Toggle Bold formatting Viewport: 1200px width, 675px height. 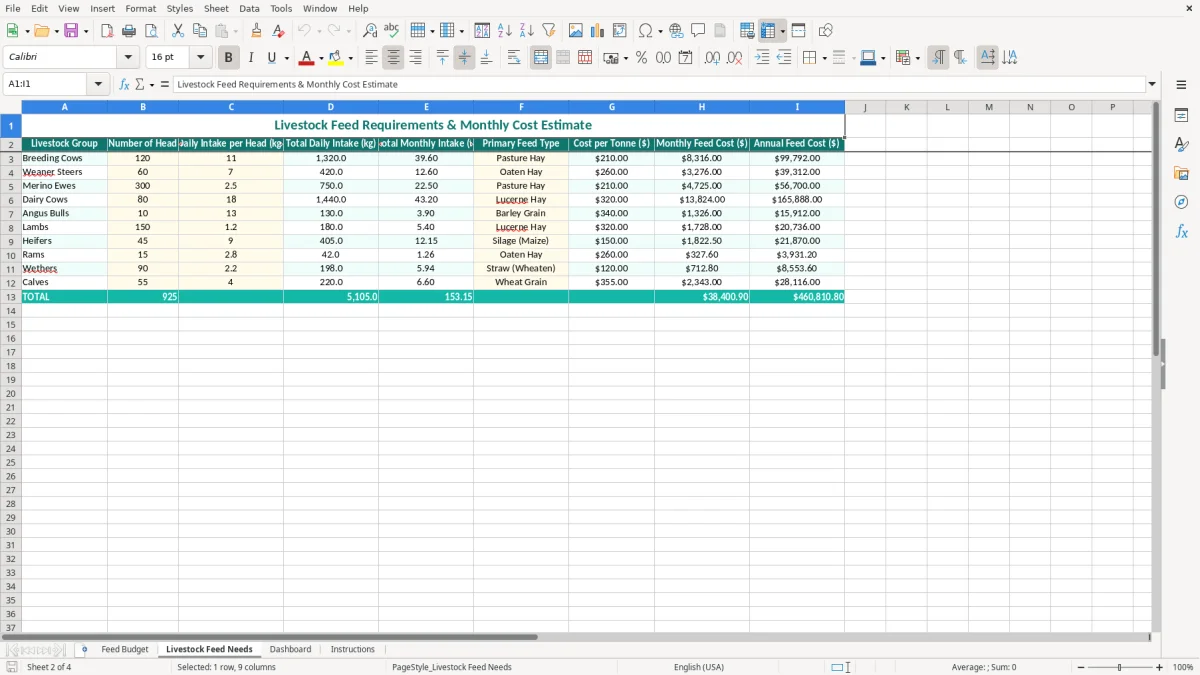[229, 58]
